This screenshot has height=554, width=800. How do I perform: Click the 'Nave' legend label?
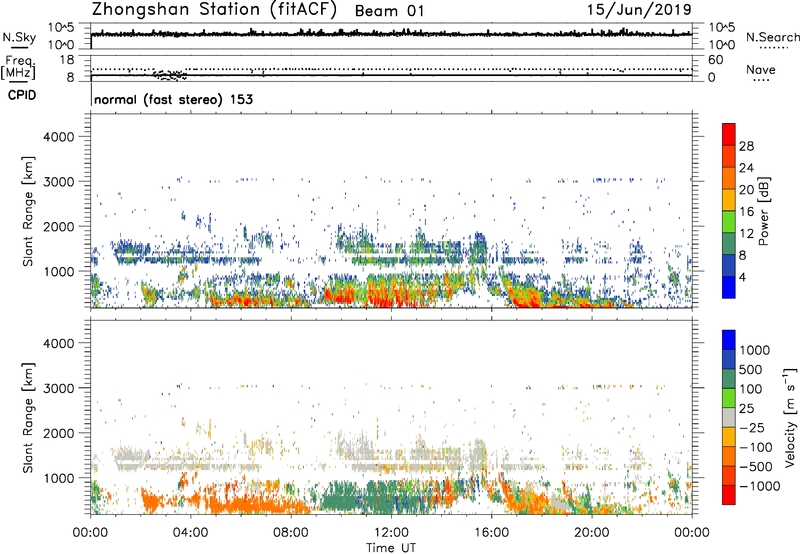pos(761,69)
